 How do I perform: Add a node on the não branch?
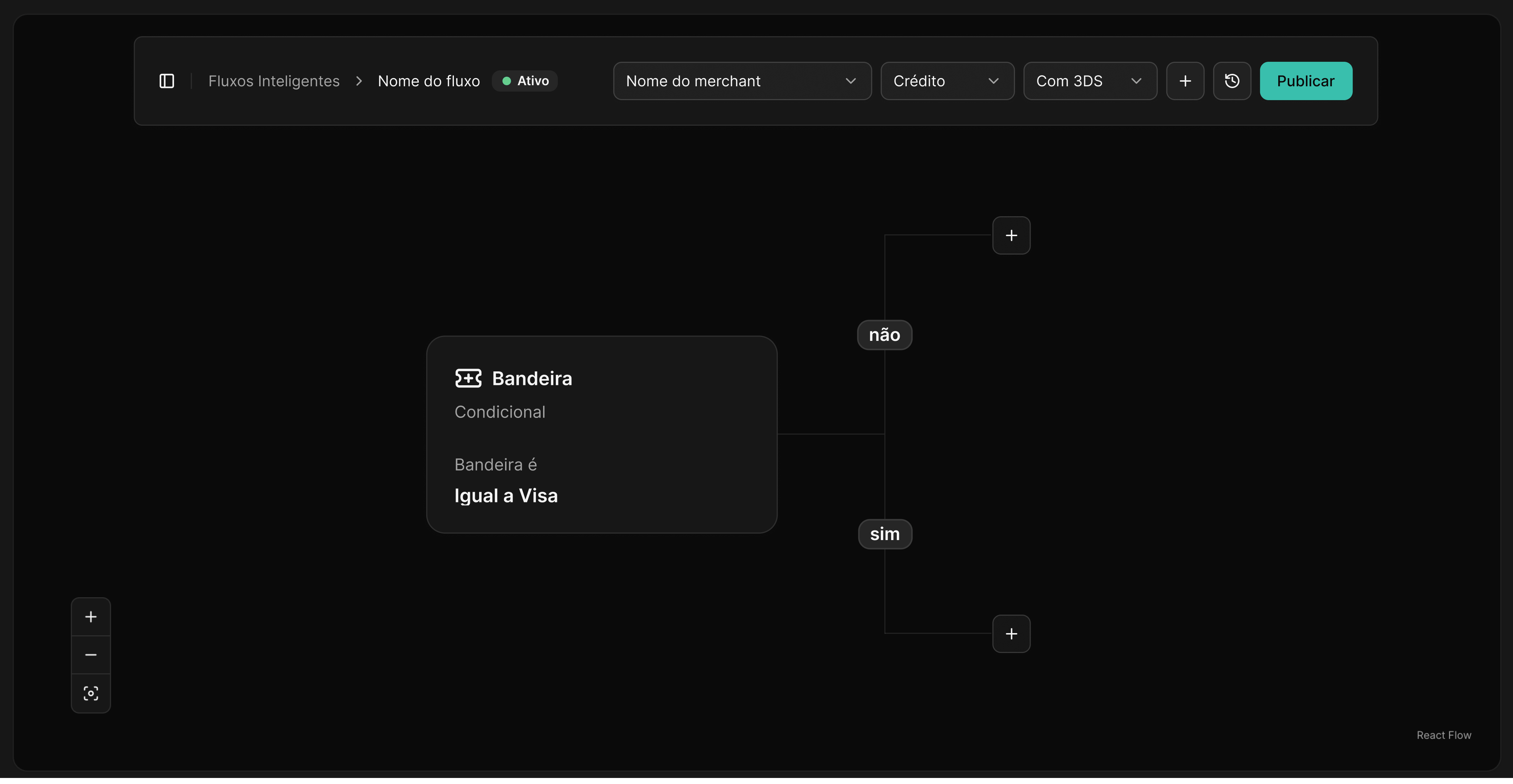pos(1011,235)
